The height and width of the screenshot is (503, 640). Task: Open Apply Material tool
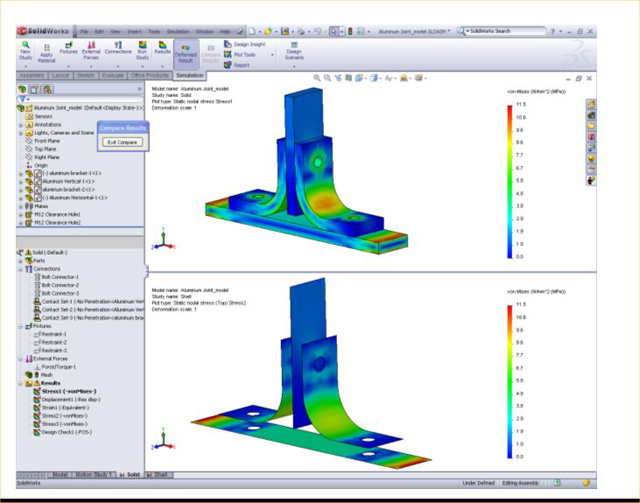coord(45,52)
